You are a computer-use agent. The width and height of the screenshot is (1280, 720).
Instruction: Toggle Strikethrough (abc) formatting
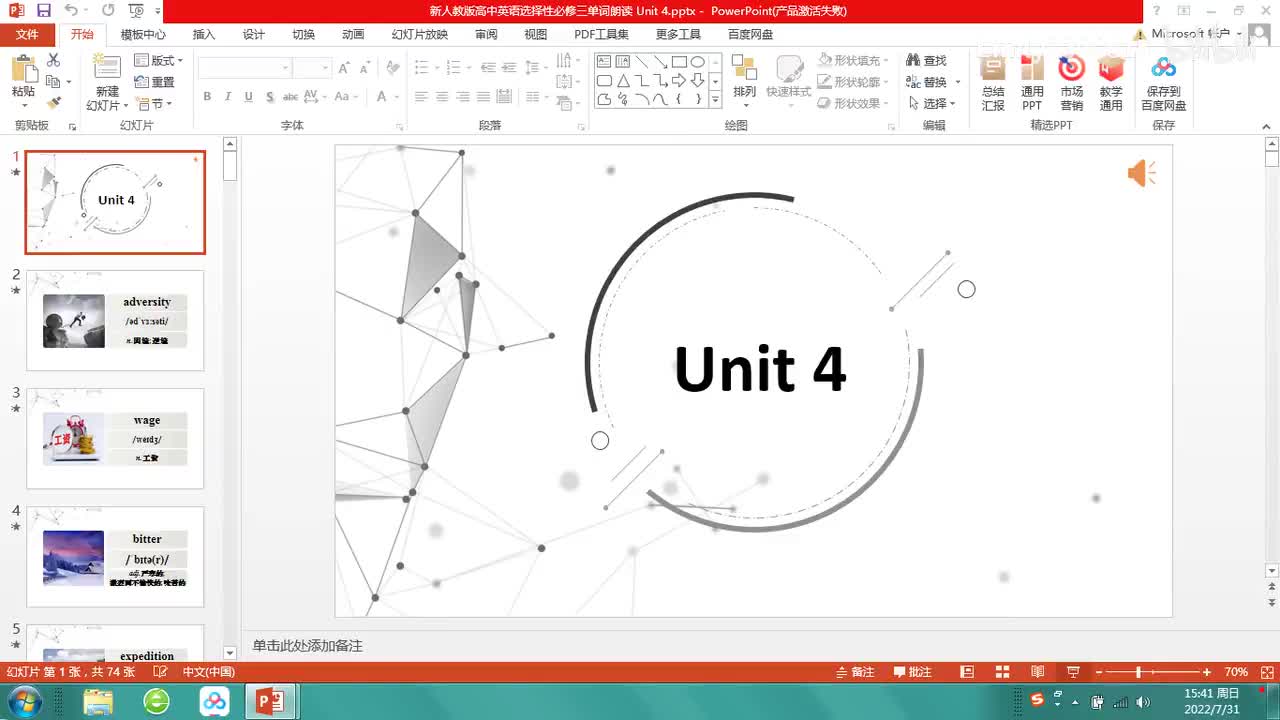(x=290, y=97)
